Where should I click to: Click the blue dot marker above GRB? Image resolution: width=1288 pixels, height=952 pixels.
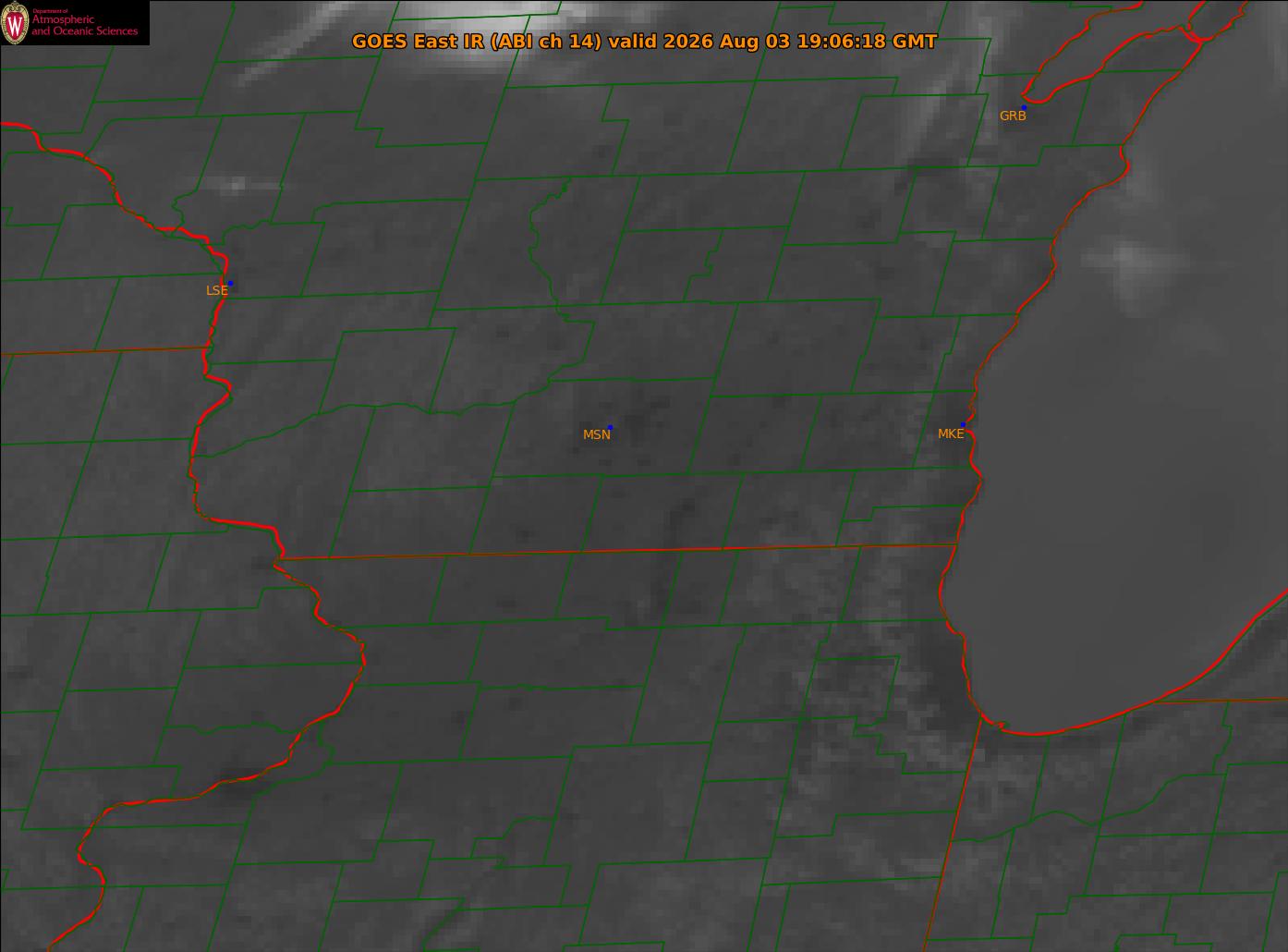coord(1024,108)
